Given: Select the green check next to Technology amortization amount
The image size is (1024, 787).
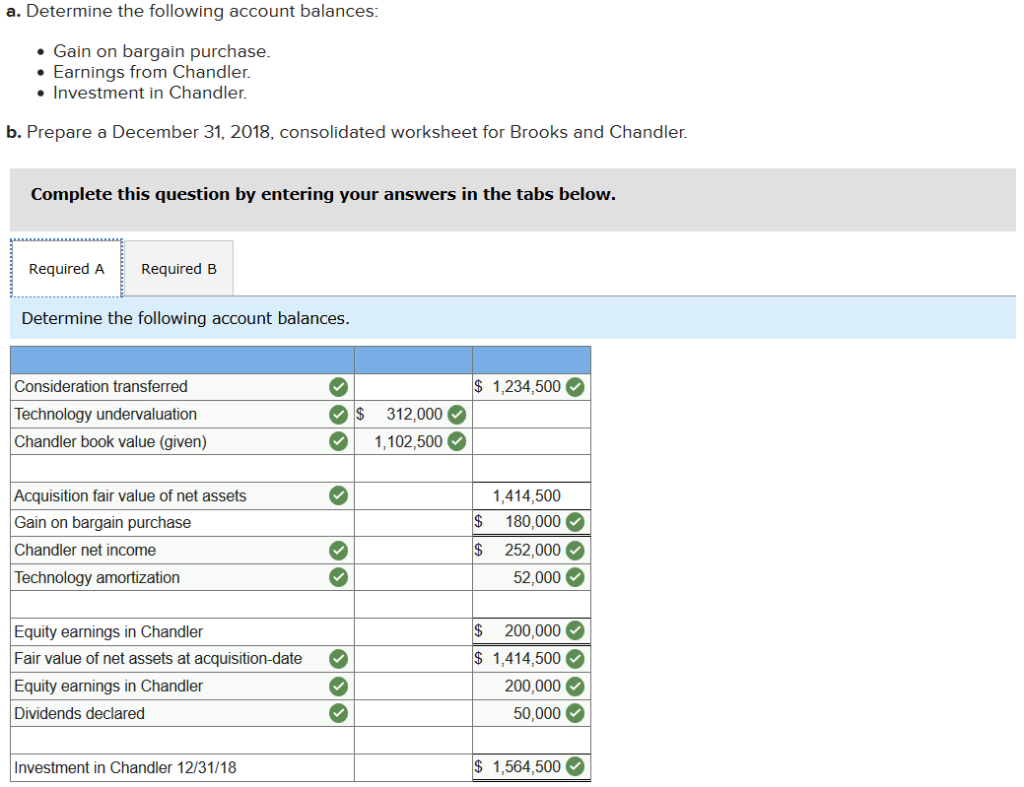Looking at the screenshot, I should [x=574, y=577].
